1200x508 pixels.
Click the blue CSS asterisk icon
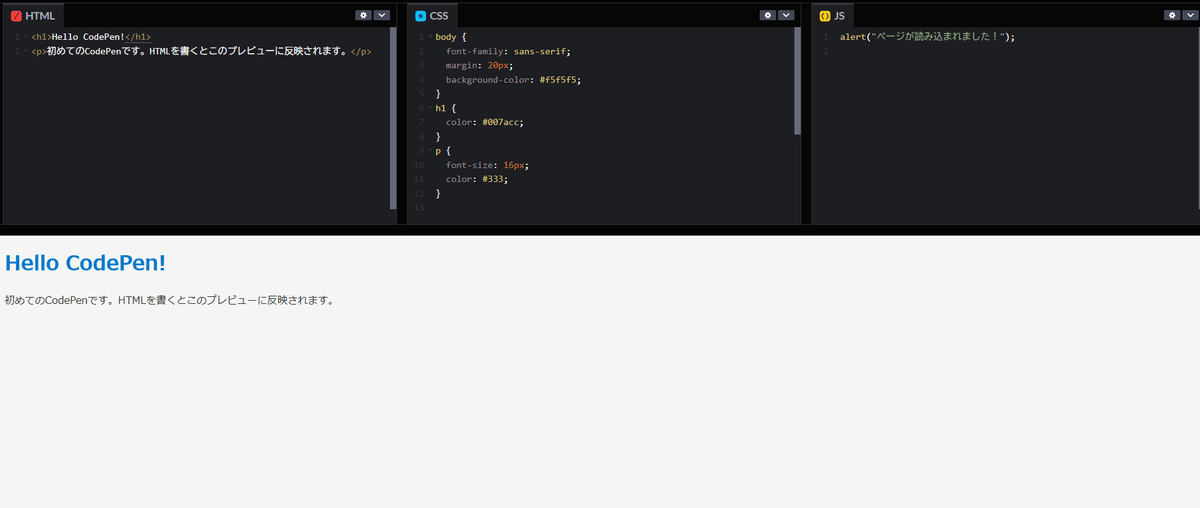[421, 16]
